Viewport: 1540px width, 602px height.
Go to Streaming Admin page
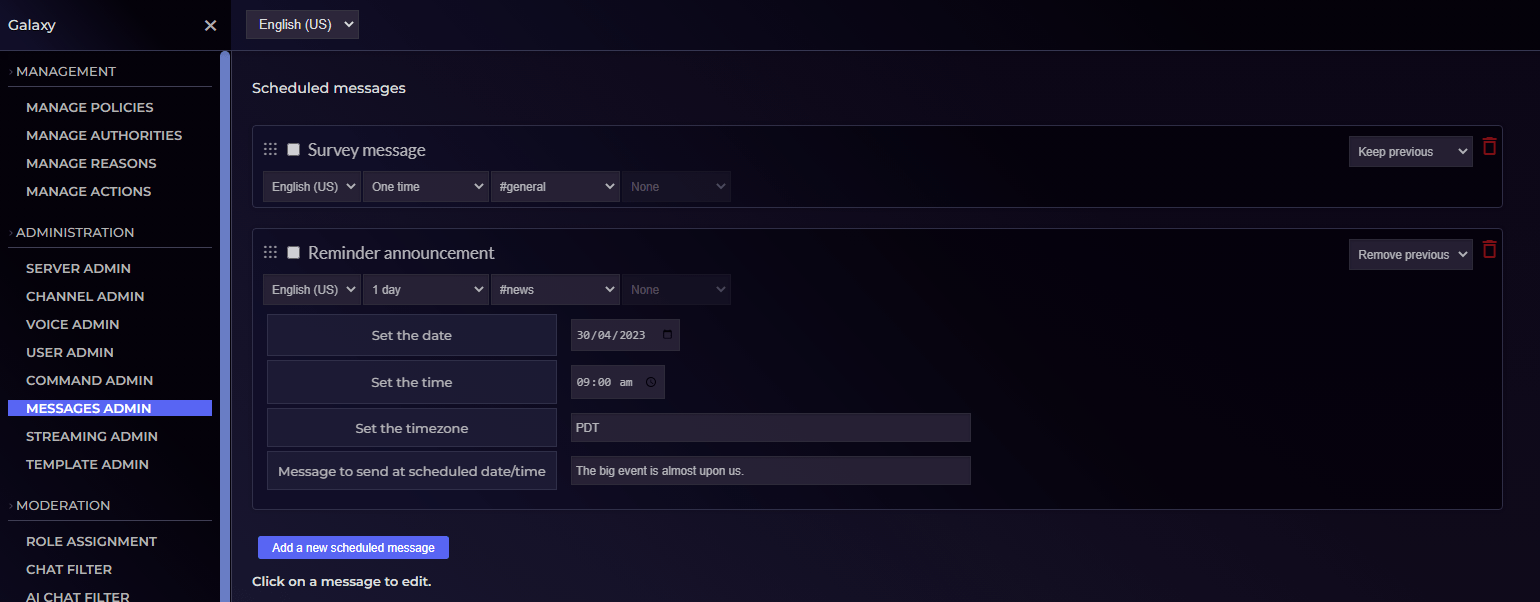click(x=92, y=436)
